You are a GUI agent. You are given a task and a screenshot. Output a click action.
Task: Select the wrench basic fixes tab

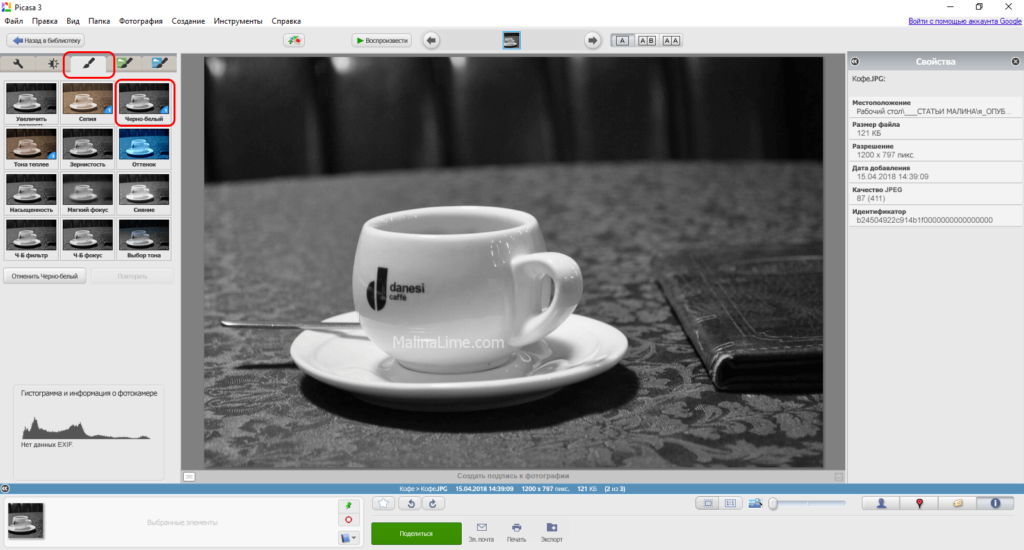[19, 63]
